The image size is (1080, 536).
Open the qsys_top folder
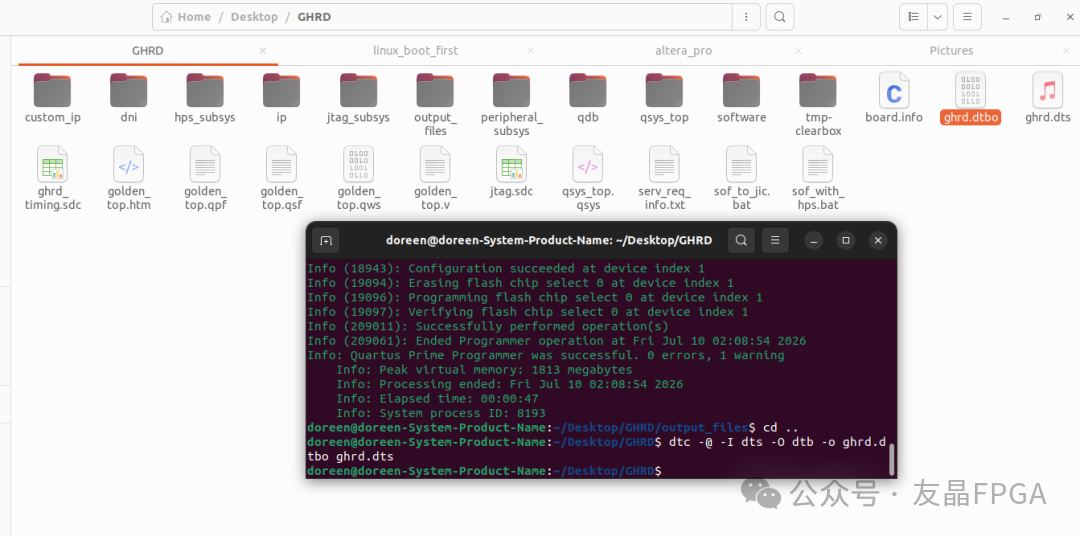[664, 98]
